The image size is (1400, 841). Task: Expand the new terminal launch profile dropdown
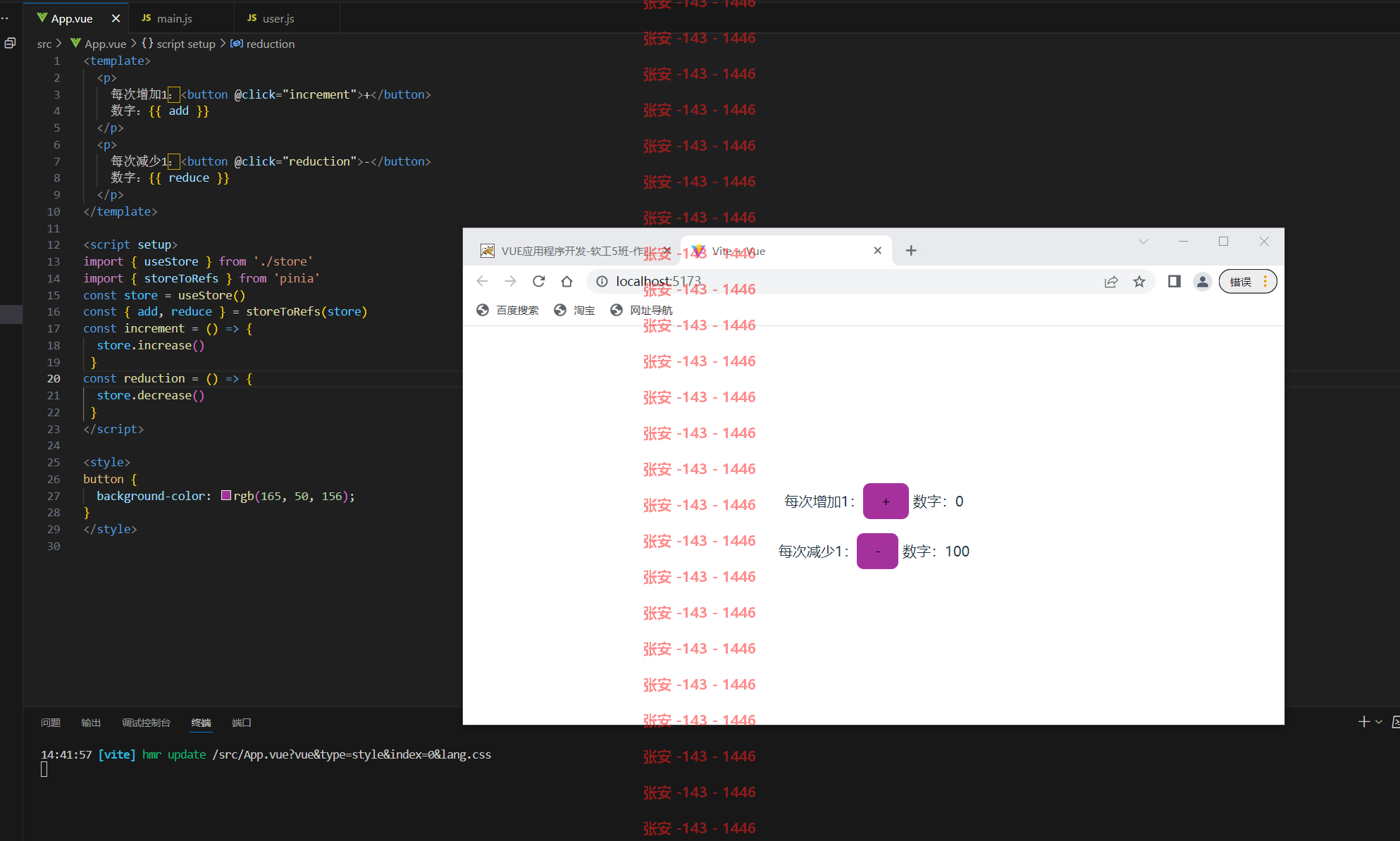(1379, 722)
